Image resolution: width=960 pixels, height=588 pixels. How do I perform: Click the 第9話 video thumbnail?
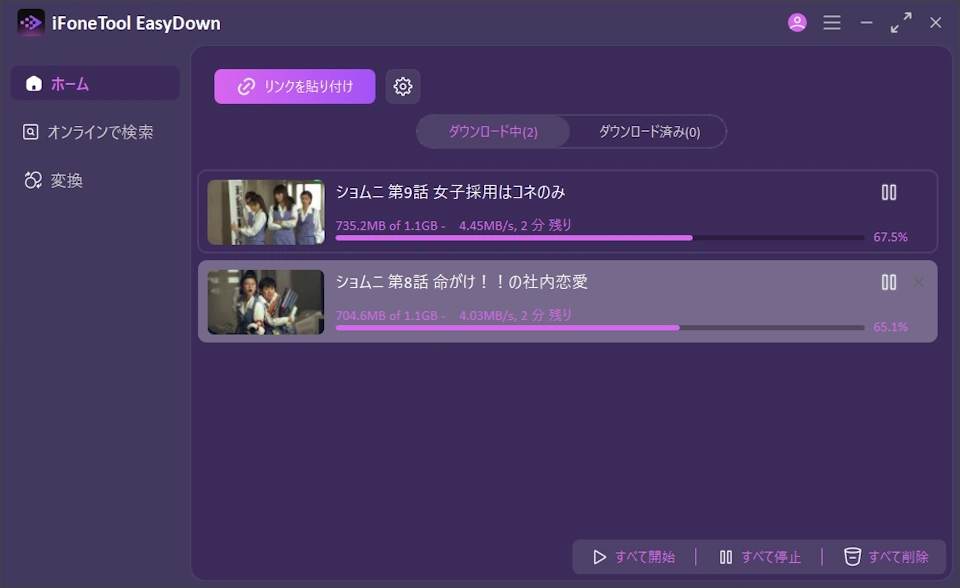coord(266,212)
